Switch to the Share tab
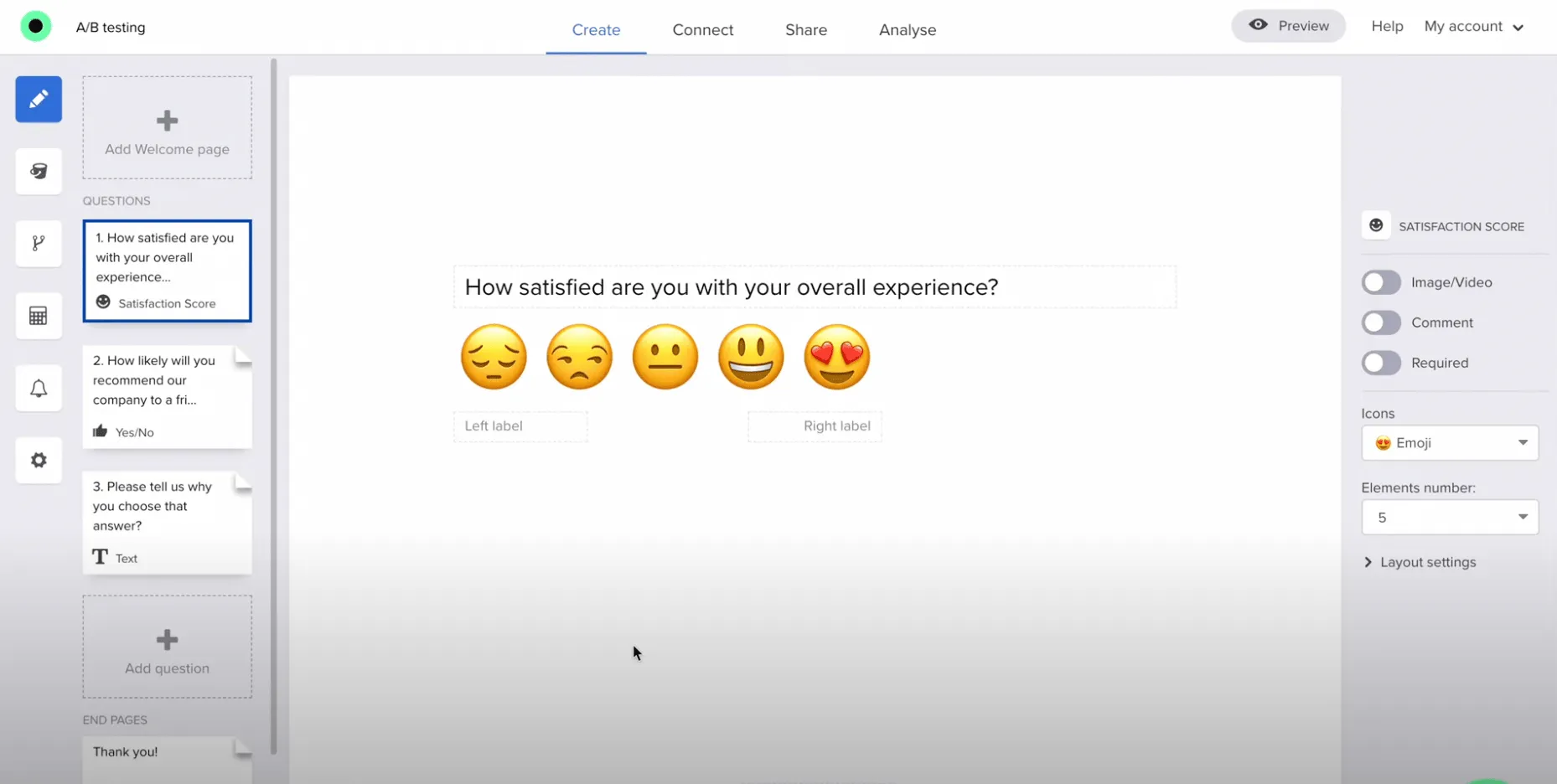This screenshot has height=784, width=1557. 805,29
